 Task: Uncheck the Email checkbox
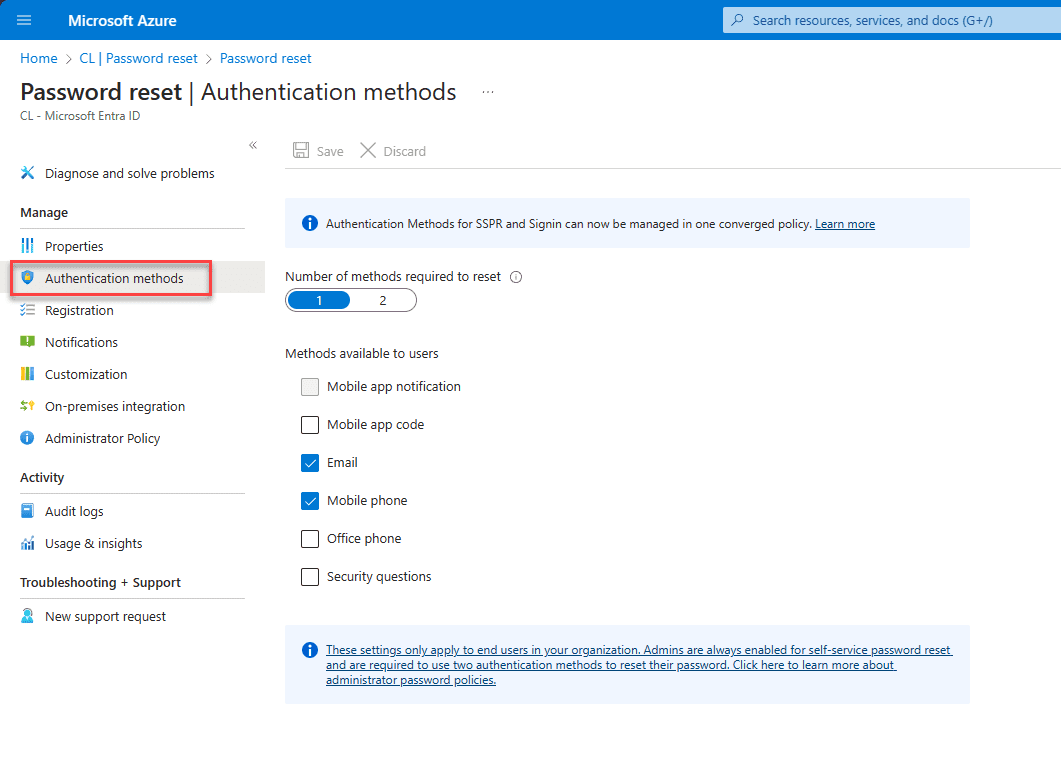pyautogui.click(x=310, y=462)
